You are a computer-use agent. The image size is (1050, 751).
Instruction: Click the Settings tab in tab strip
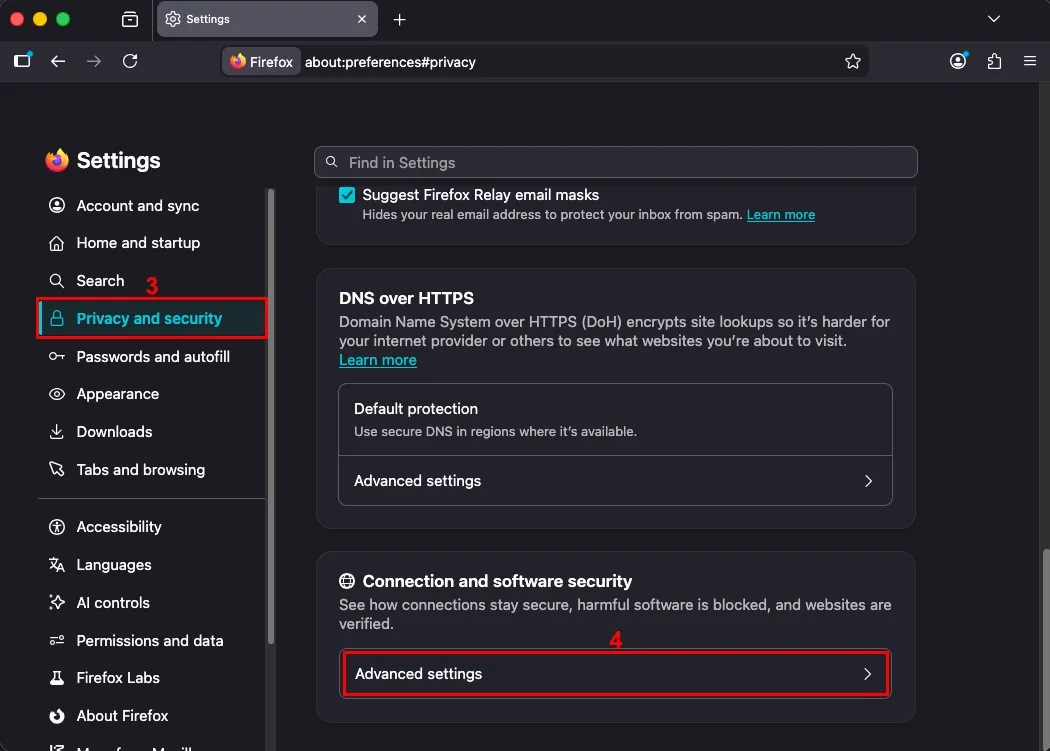267,19
